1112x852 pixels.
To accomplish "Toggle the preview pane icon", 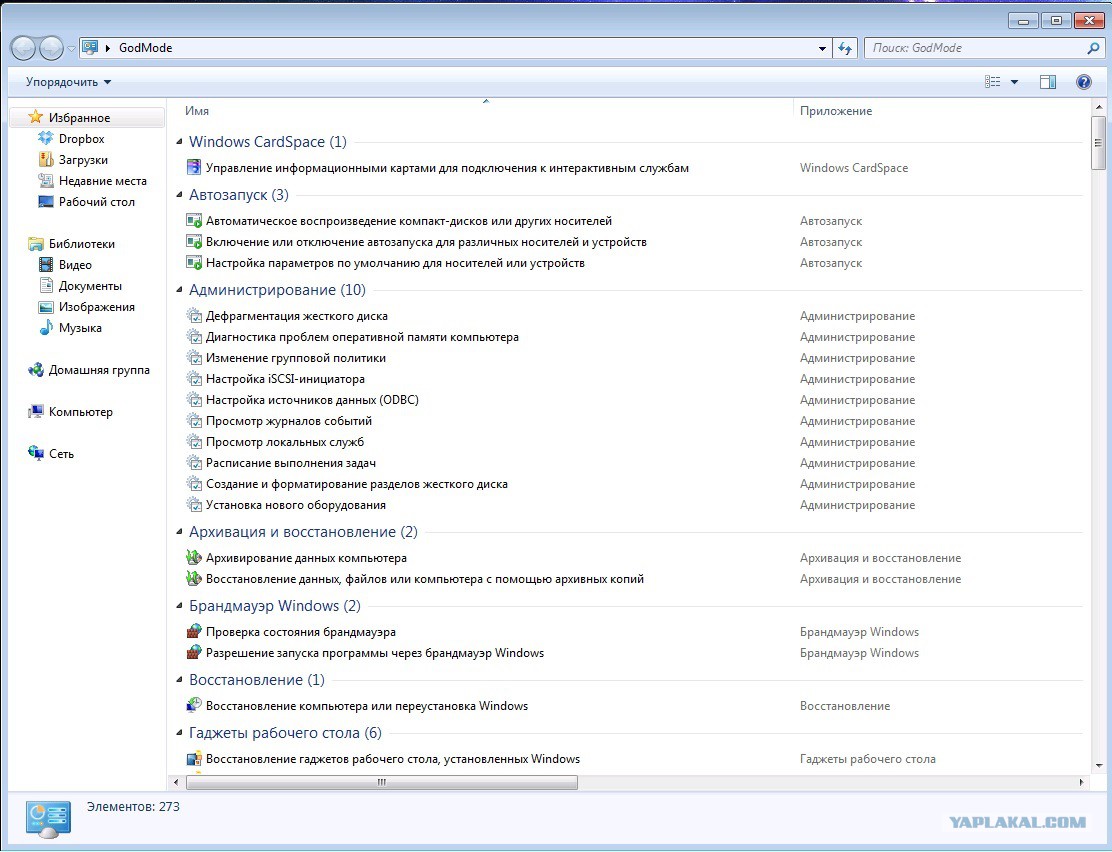I will 1047,82.
